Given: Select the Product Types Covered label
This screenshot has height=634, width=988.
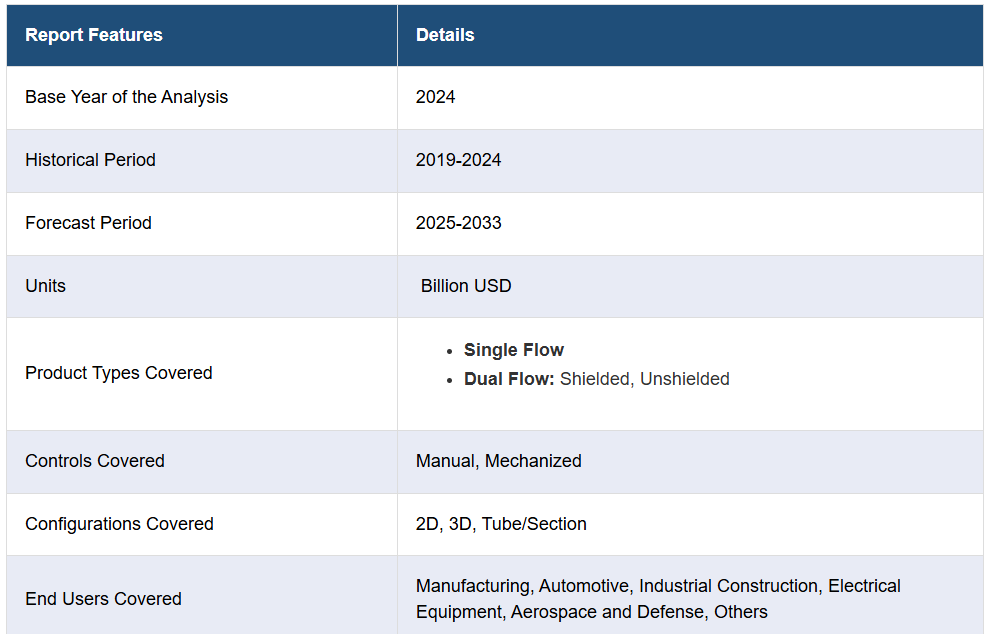Looking at the screenshot, I should point(118,373).
